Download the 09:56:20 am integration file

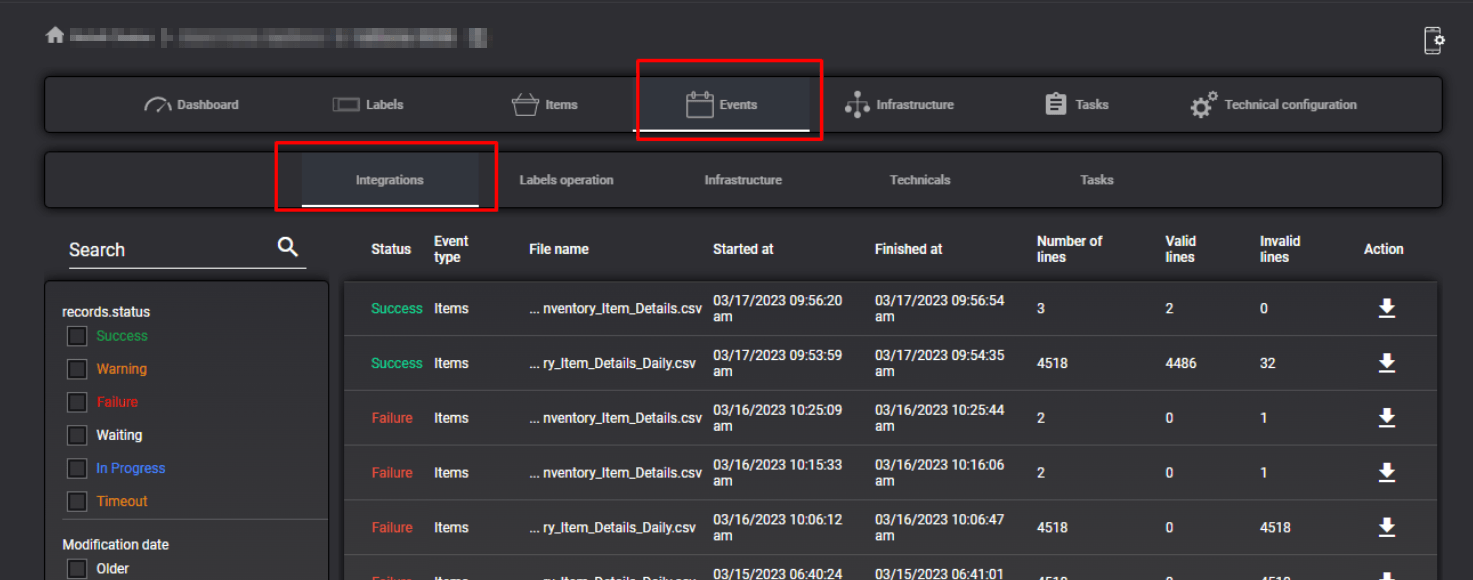pyautogui.click(x=1386, y=309)
